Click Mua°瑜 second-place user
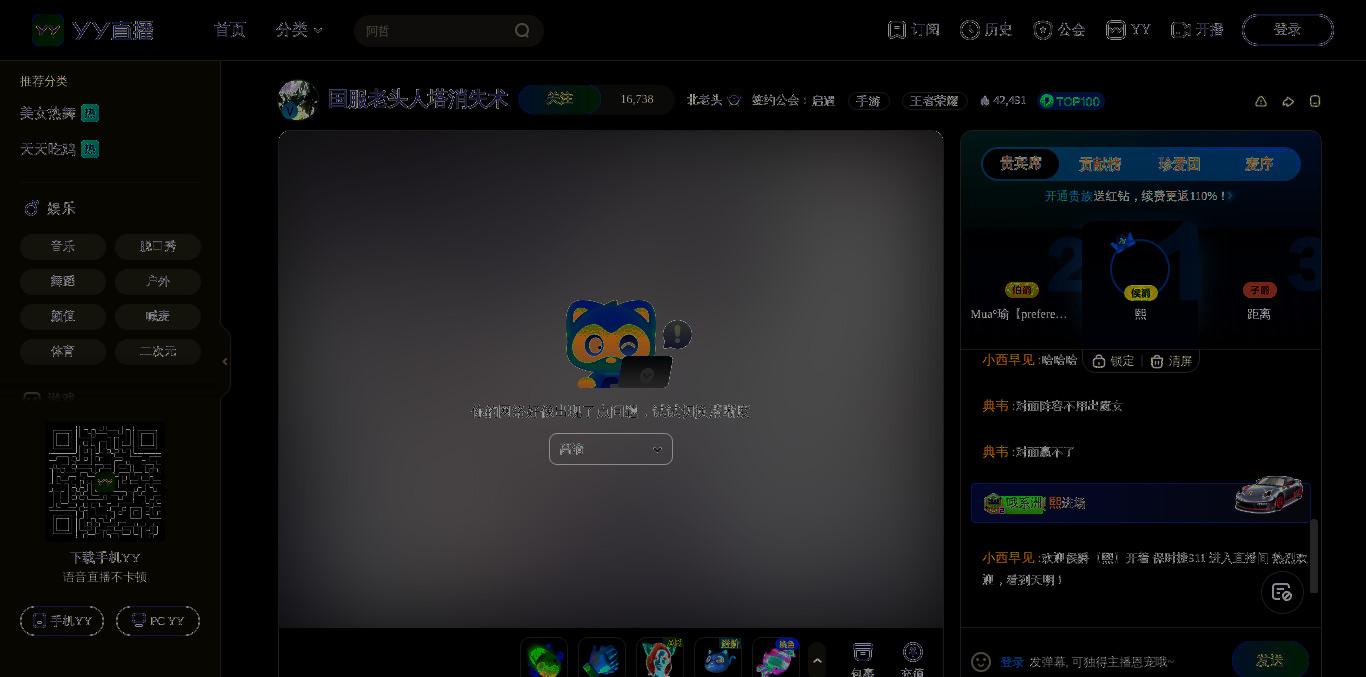The height and width of the screenshot is (677, 1366). tap(1020, 314)
